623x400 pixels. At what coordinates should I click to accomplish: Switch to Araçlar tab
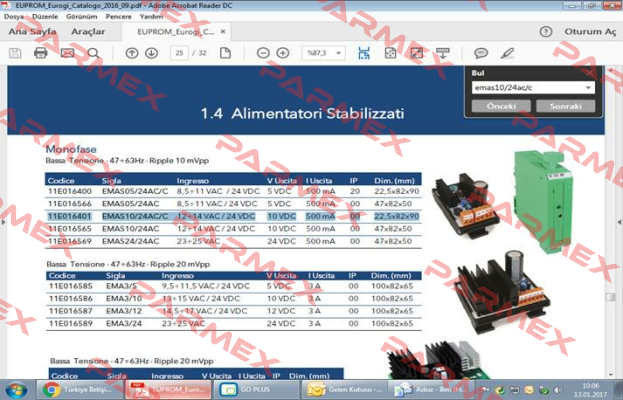88,32
